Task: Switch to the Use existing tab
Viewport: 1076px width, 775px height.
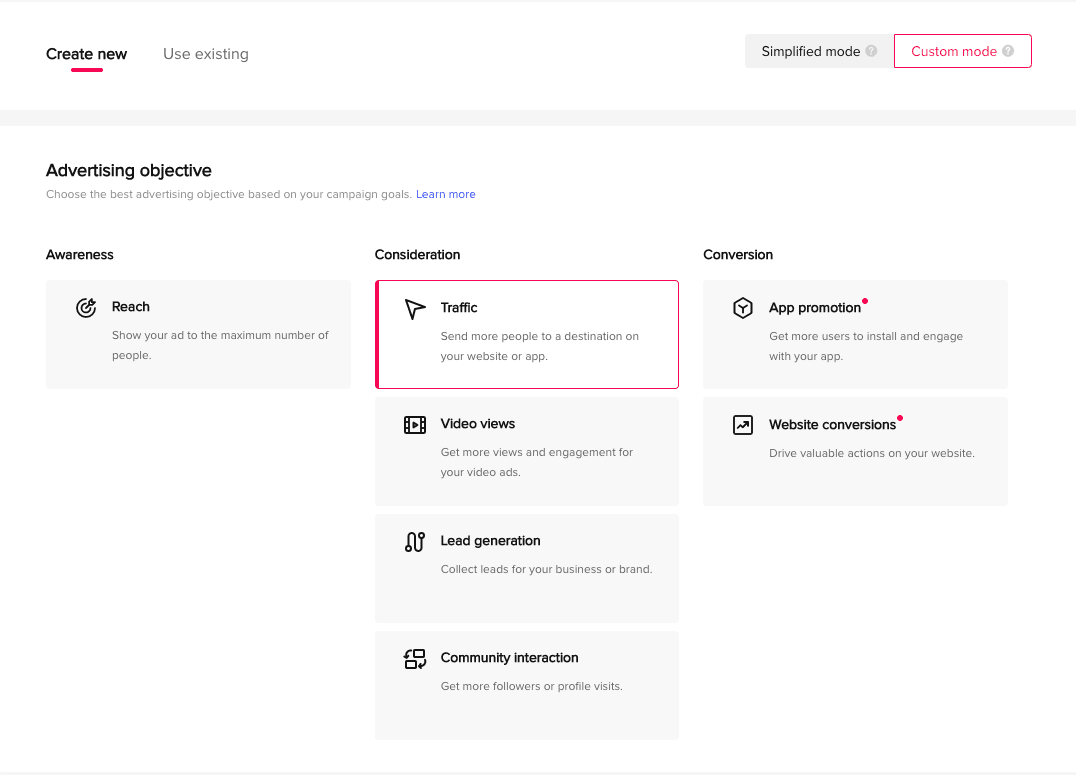Action: tap(206, 54)
